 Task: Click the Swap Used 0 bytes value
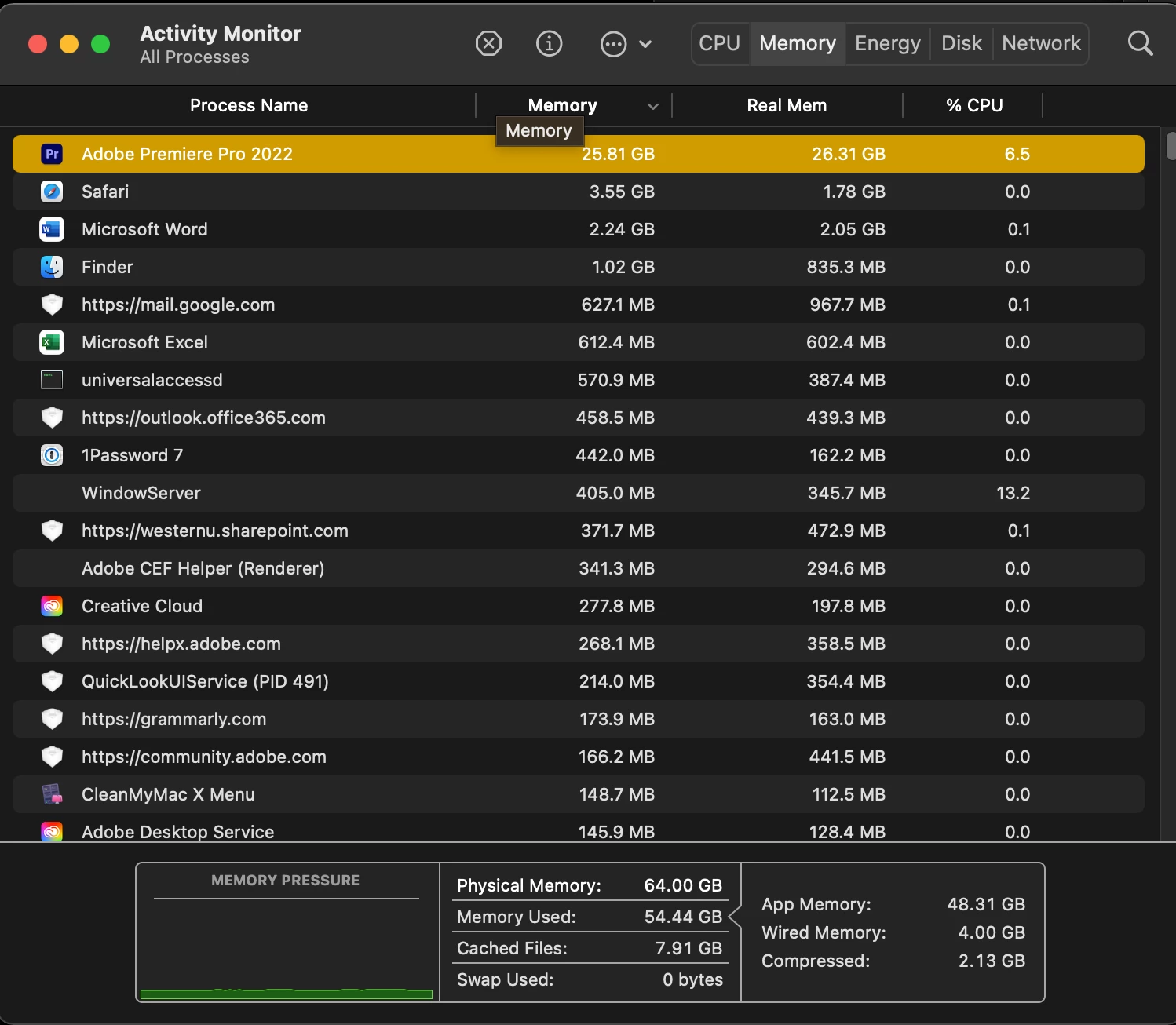pos(692,979)
